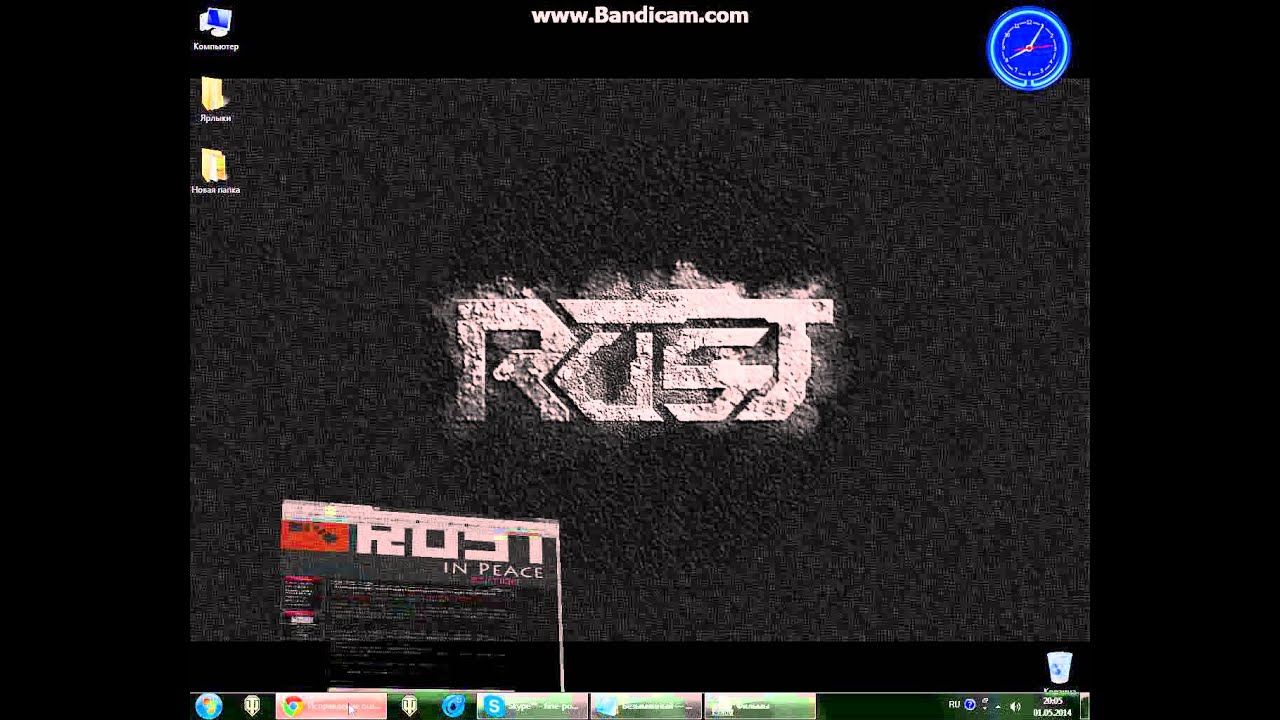This screenshot has width=1280, height=720.
Task: Click the Show desktop button strip
Action: point(1085,706)
